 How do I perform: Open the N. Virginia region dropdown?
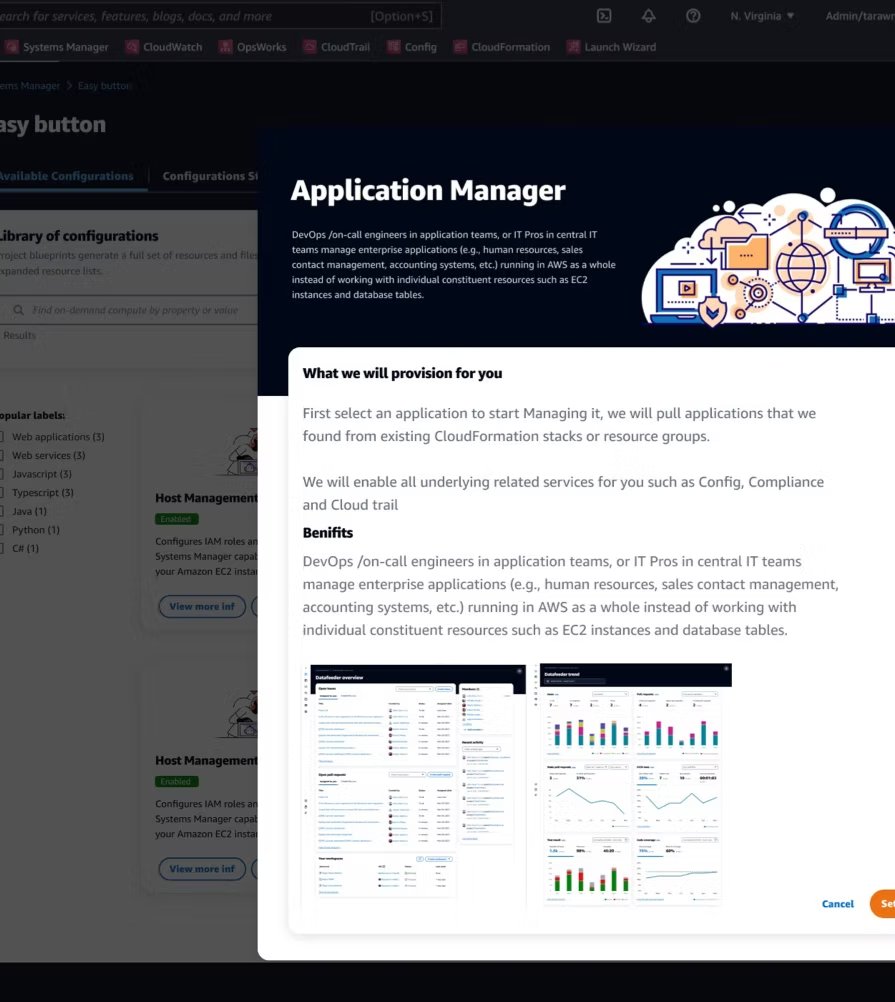761,16
